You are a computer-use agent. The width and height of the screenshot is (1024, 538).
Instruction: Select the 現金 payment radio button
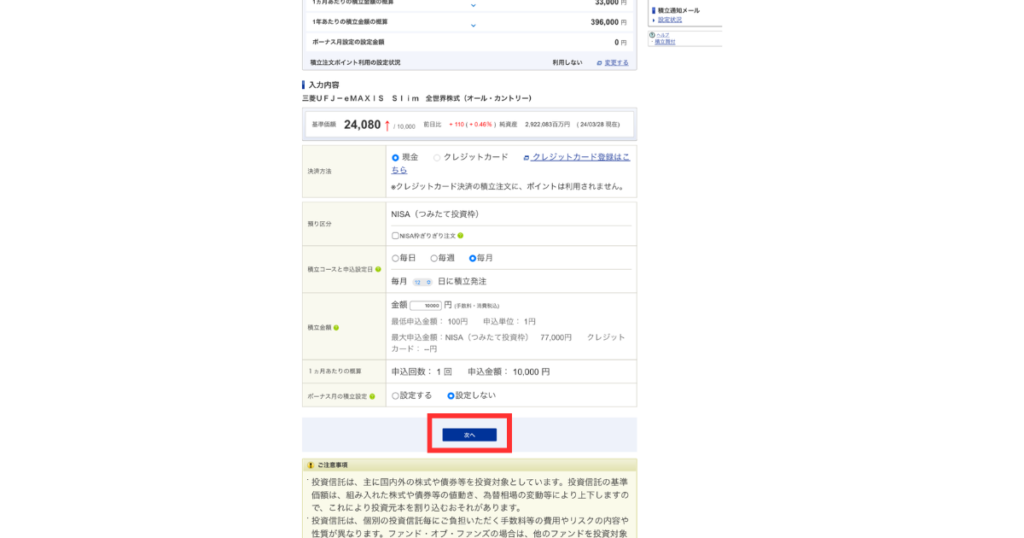[395, 157]
